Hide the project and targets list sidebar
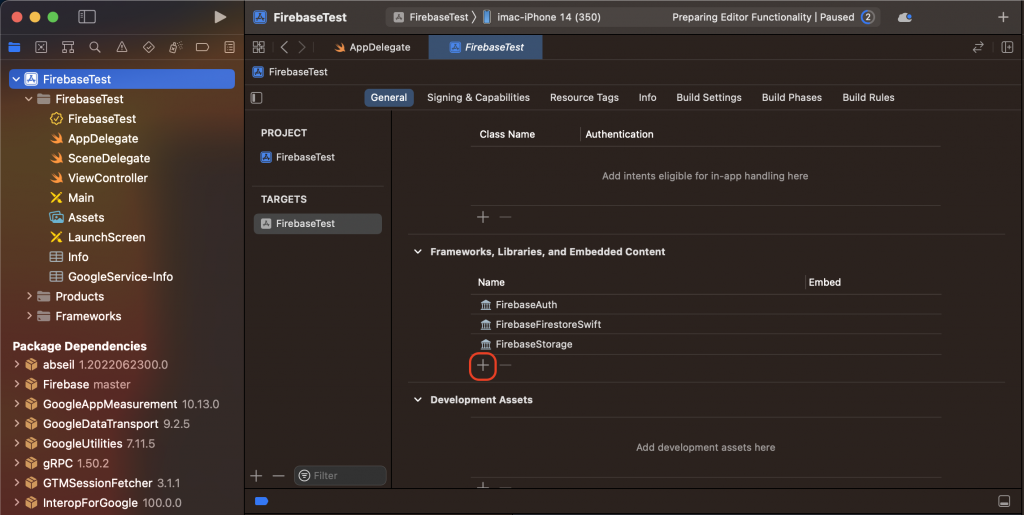This screenshot has height=515, width=1024. pyautogui.click(x=257, y=98)
